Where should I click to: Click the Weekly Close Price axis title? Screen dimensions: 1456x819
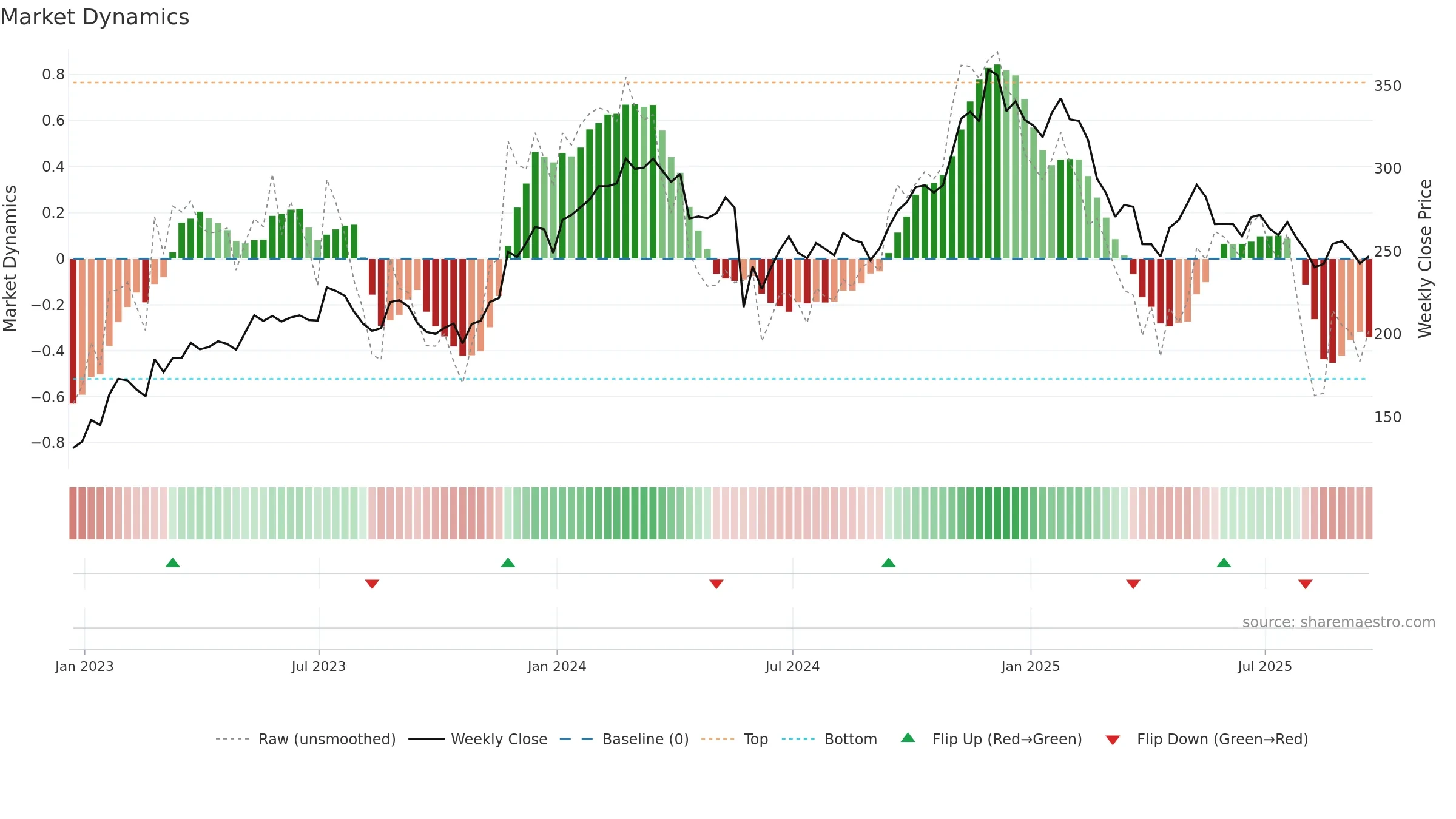(1425, 258)
